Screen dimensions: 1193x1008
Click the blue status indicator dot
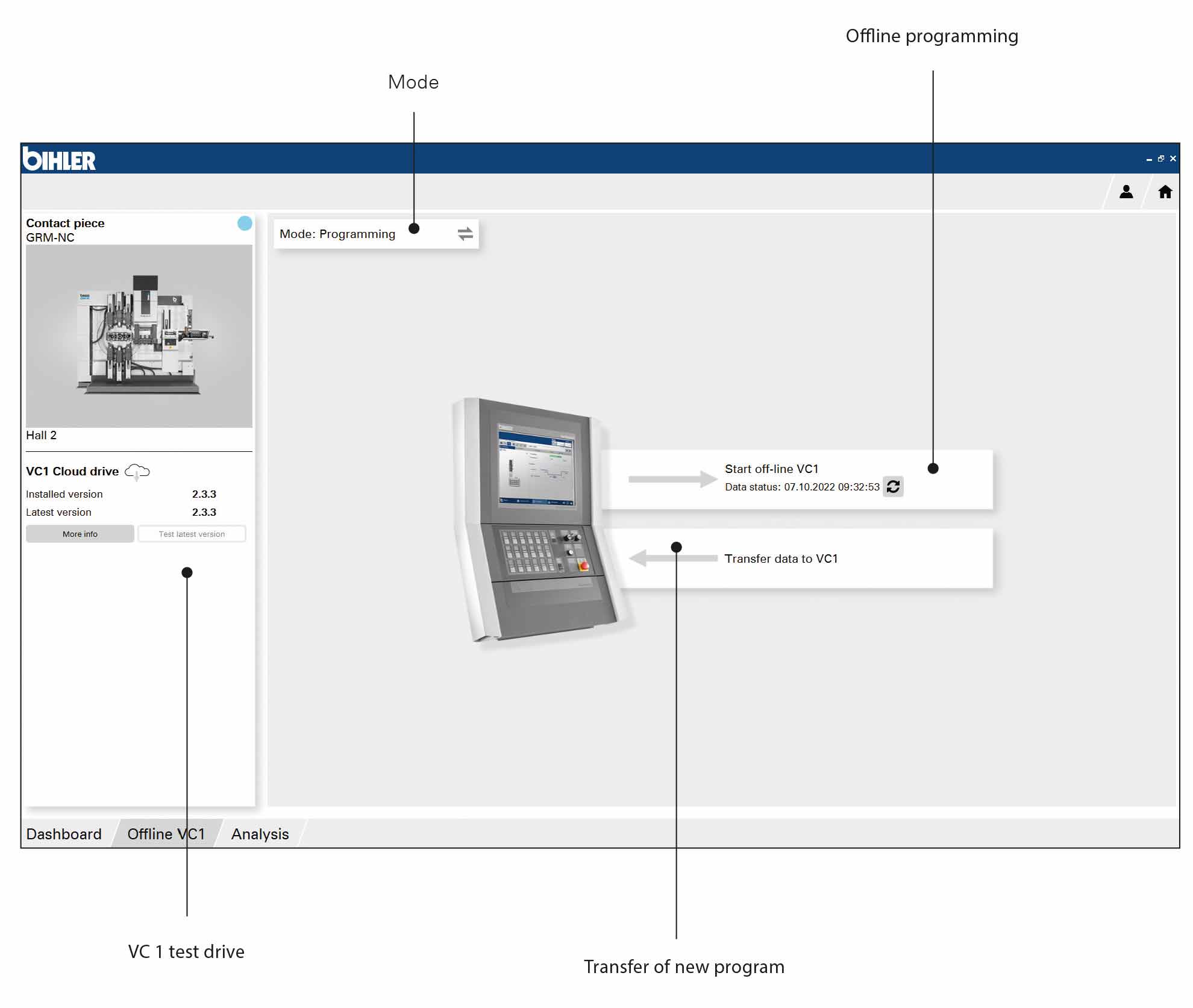pyautogui.click(x=245, y=224)
